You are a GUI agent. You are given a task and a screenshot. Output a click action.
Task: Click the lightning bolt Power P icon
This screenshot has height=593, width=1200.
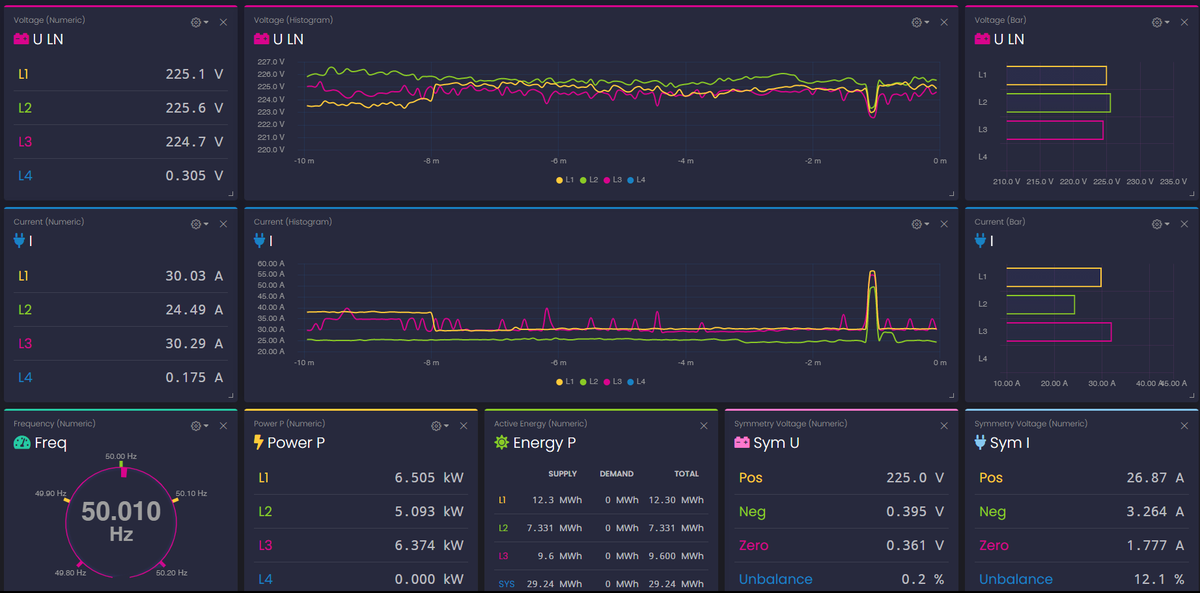click(x=259, y=442)
